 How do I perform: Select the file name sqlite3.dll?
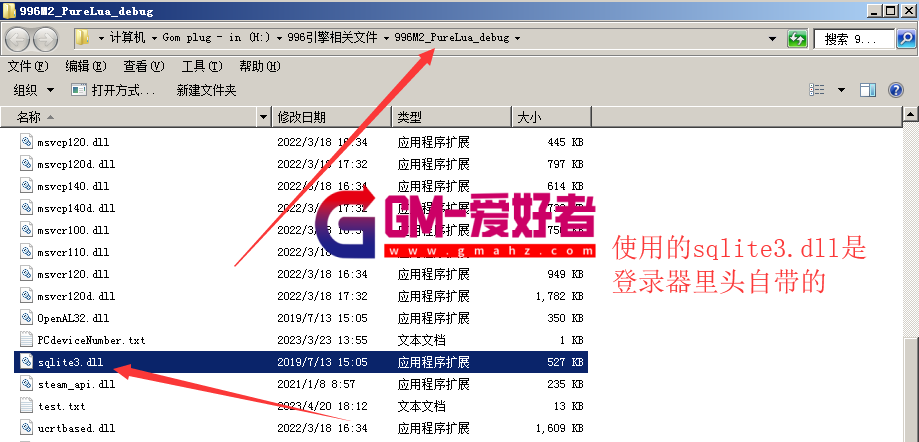(70, 362)
